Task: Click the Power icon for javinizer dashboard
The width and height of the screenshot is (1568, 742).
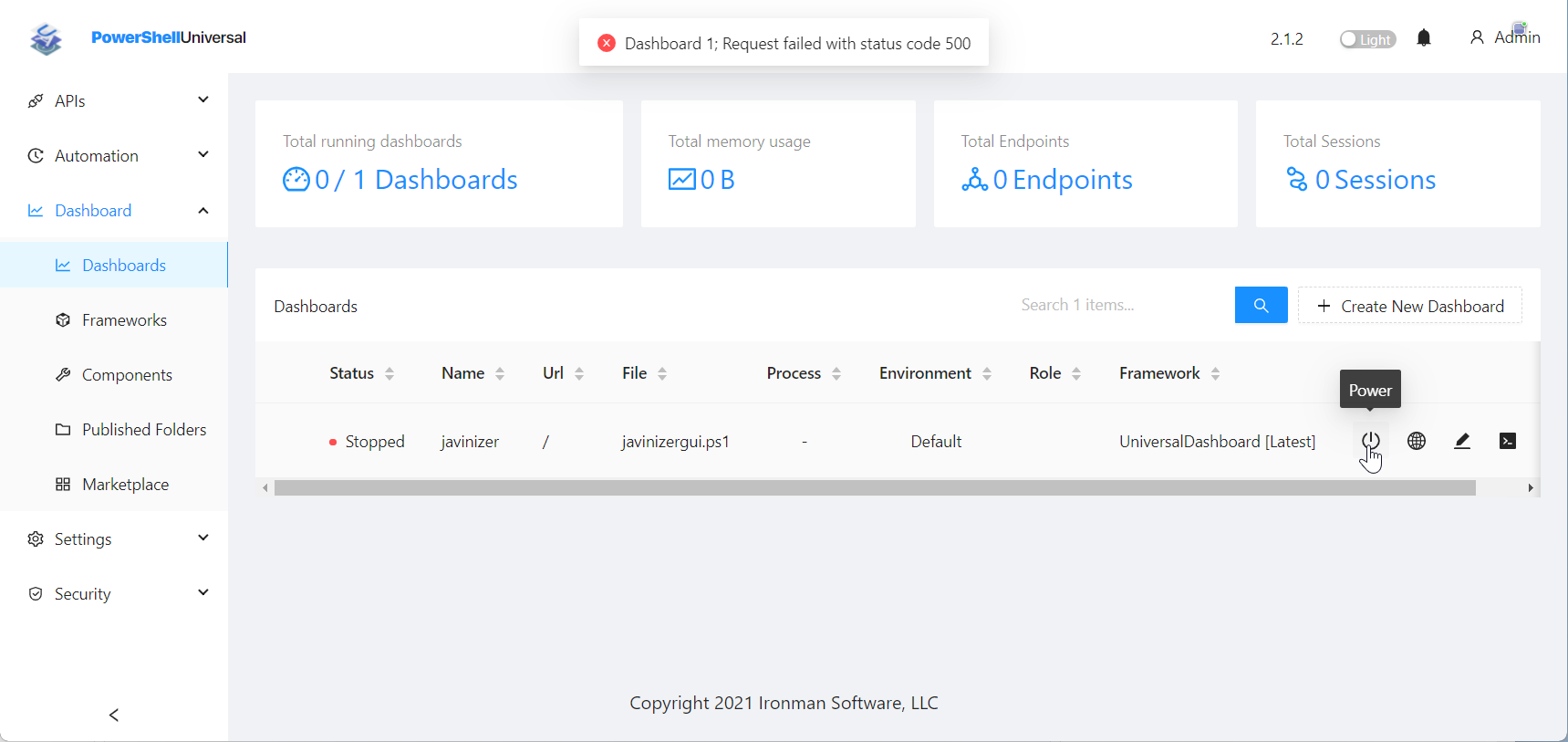Action: (x=1370, y=441)
